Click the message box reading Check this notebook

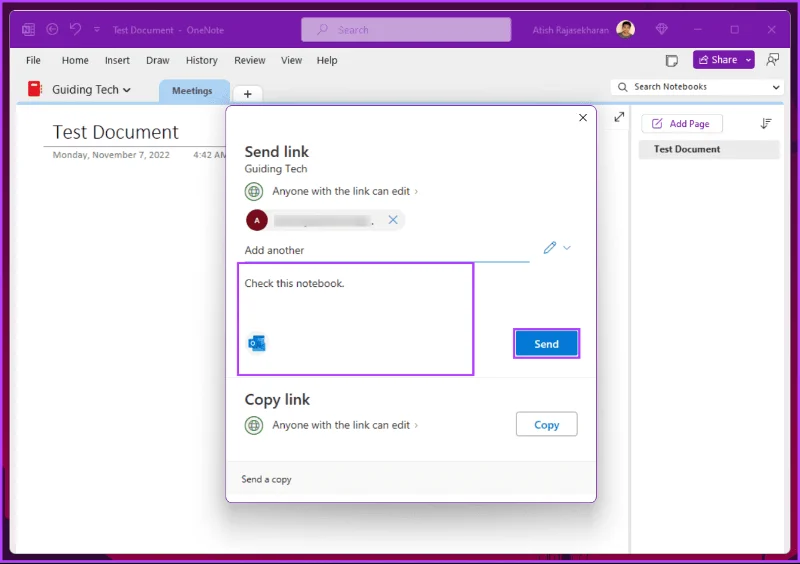click(356, 319)
